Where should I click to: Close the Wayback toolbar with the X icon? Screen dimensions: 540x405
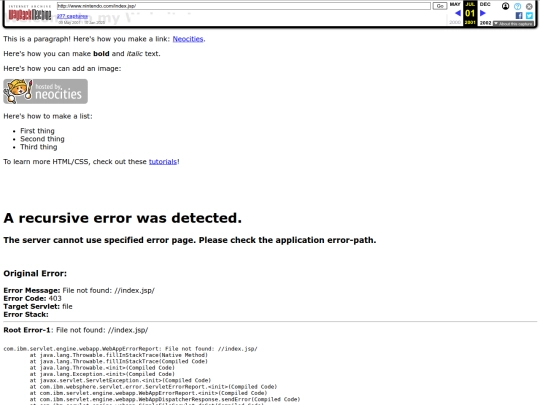click(x=529, y=6)
